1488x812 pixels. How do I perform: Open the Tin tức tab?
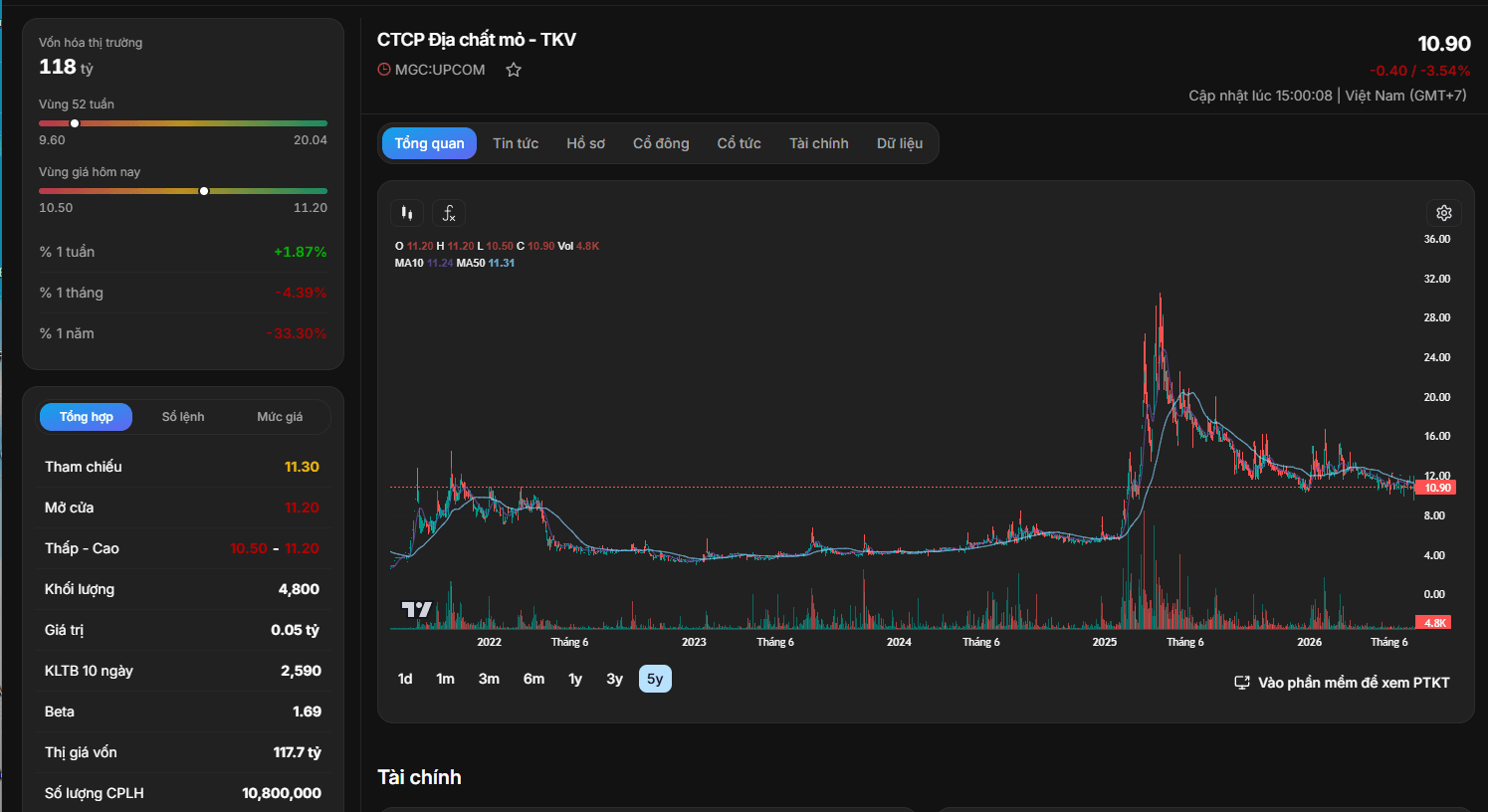(516, 143)
